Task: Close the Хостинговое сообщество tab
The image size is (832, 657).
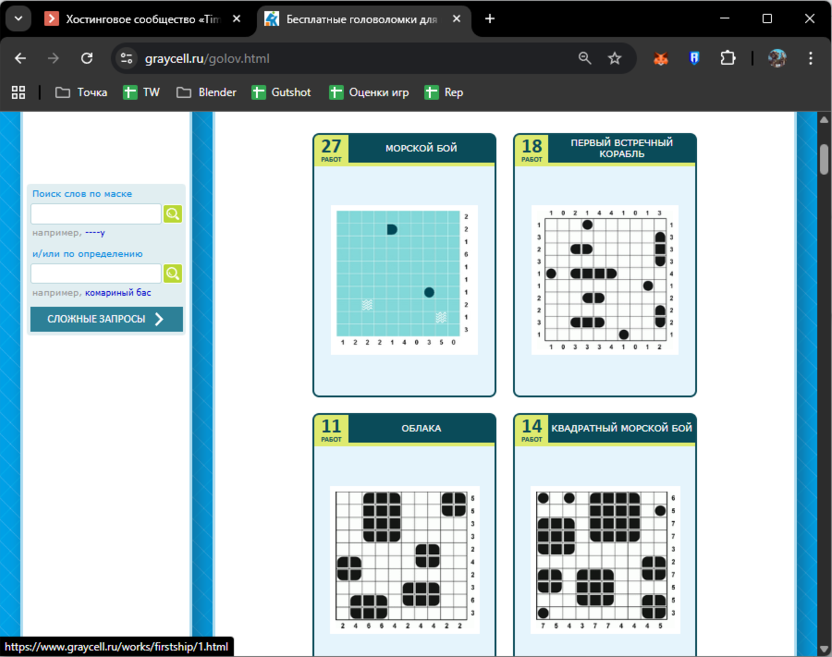Action: click(x=237, y=19)
